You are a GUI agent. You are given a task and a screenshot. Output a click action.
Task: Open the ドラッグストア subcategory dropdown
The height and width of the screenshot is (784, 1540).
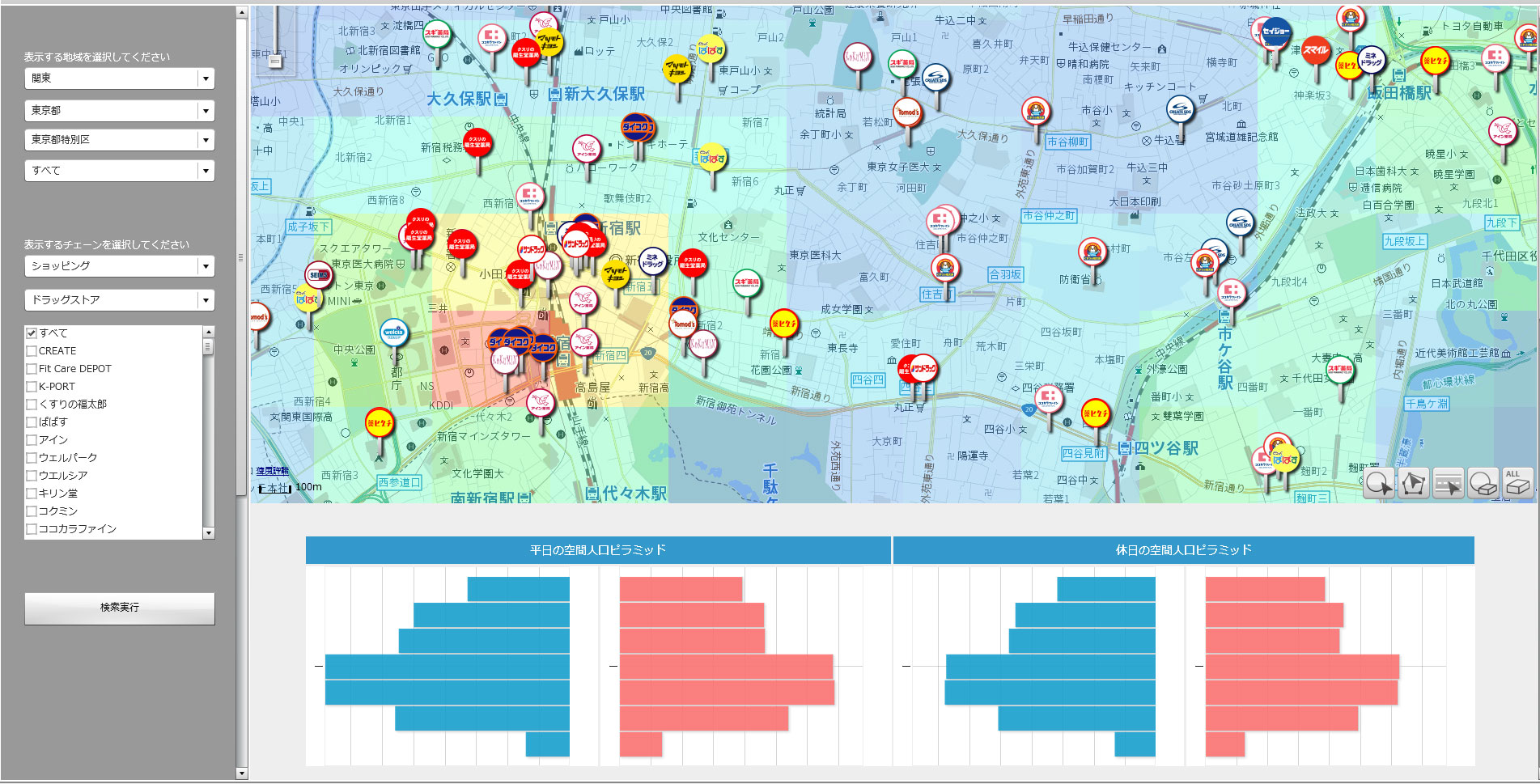pyautogui.click(x=119, y=300)
